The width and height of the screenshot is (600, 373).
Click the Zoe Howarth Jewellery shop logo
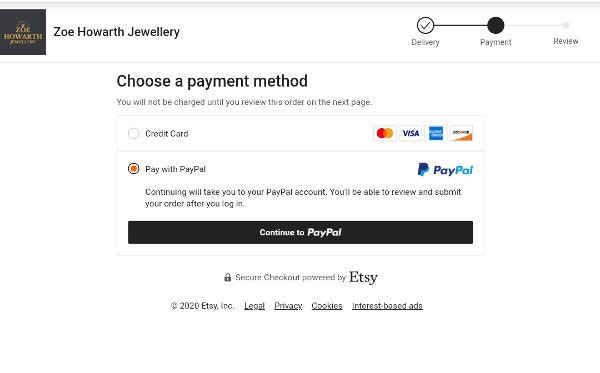[23, 32]
